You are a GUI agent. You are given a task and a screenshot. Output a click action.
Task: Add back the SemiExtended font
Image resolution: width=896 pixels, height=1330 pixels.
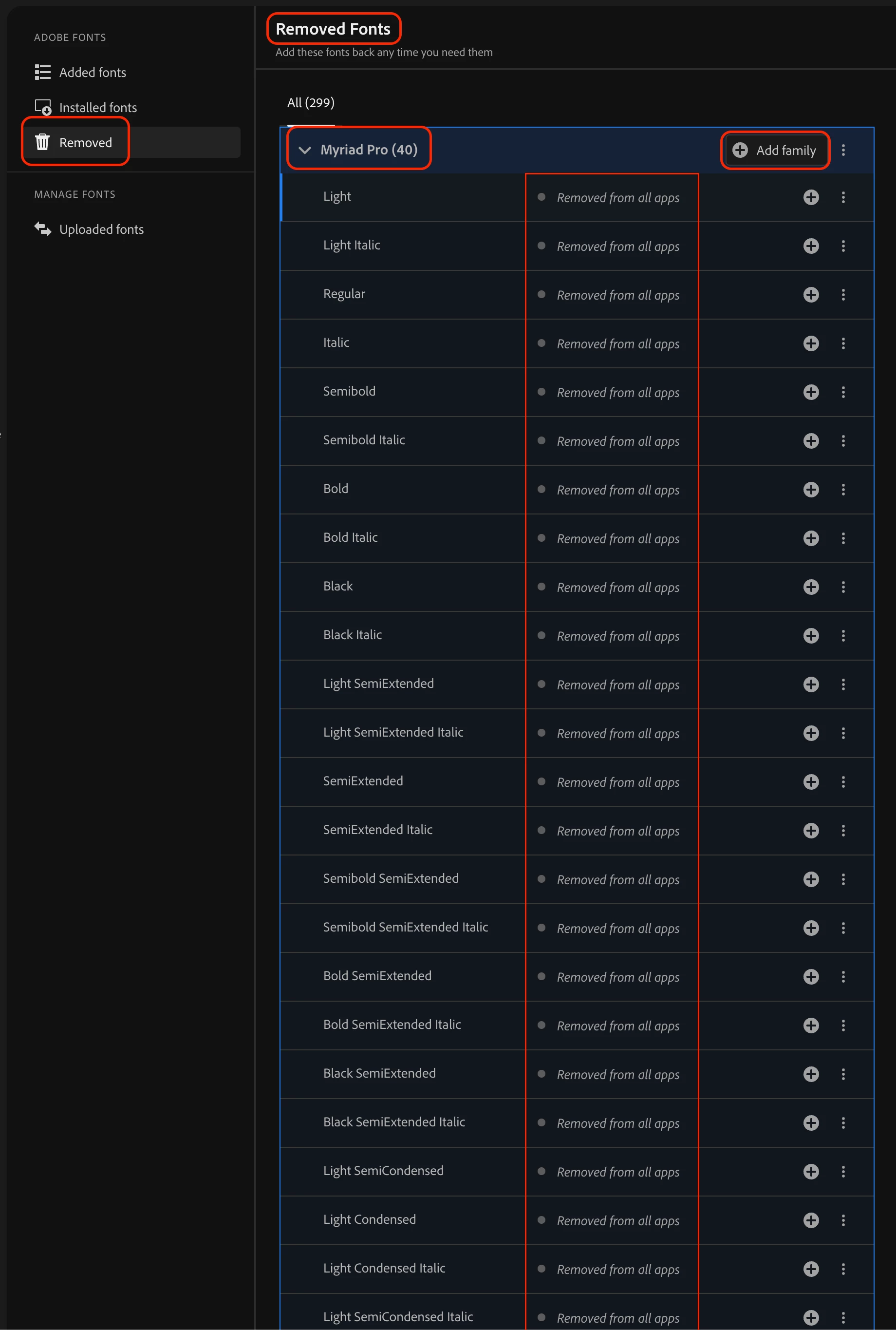811,782
